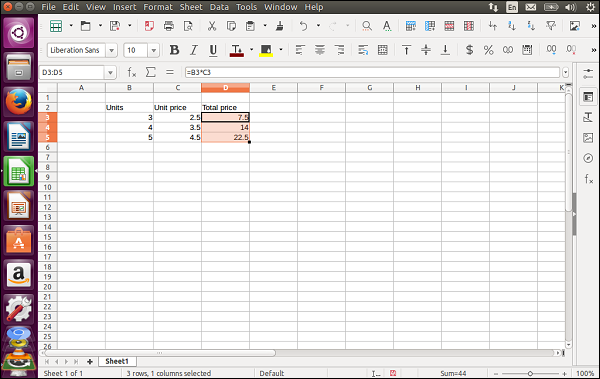Click the Function Wizard icon

click(x=132, y=72)
